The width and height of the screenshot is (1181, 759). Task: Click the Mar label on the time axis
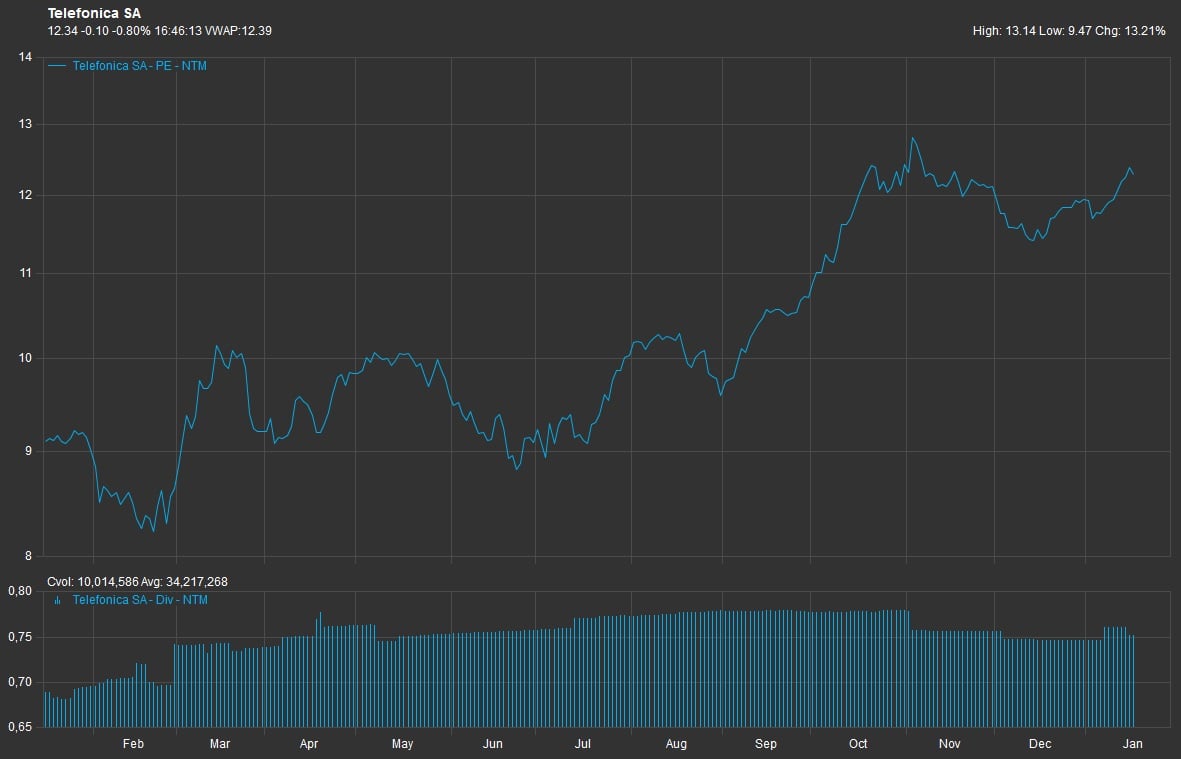tap(220, 744)
